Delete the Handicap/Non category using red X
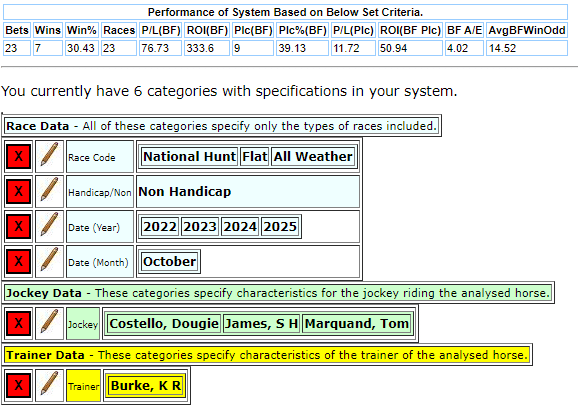Viewport: 578px width, 412px height. [18, 192]
